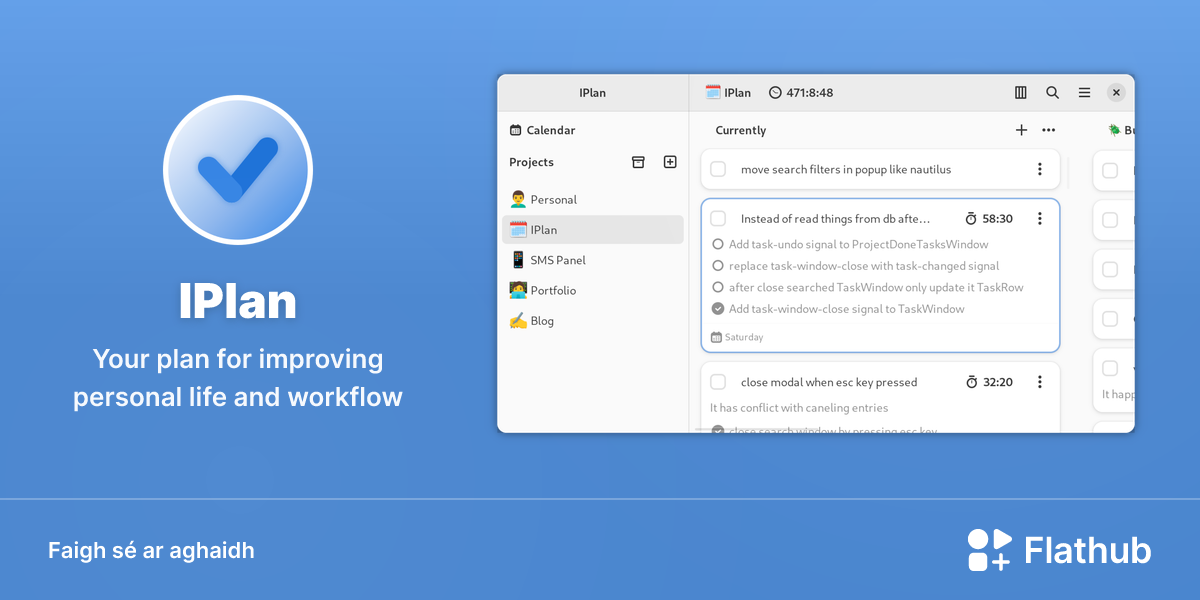Viewport: 1200px width, 600px height.
Task: Click the 'close modal when esc key pressed' title
Action: (829, 382)
